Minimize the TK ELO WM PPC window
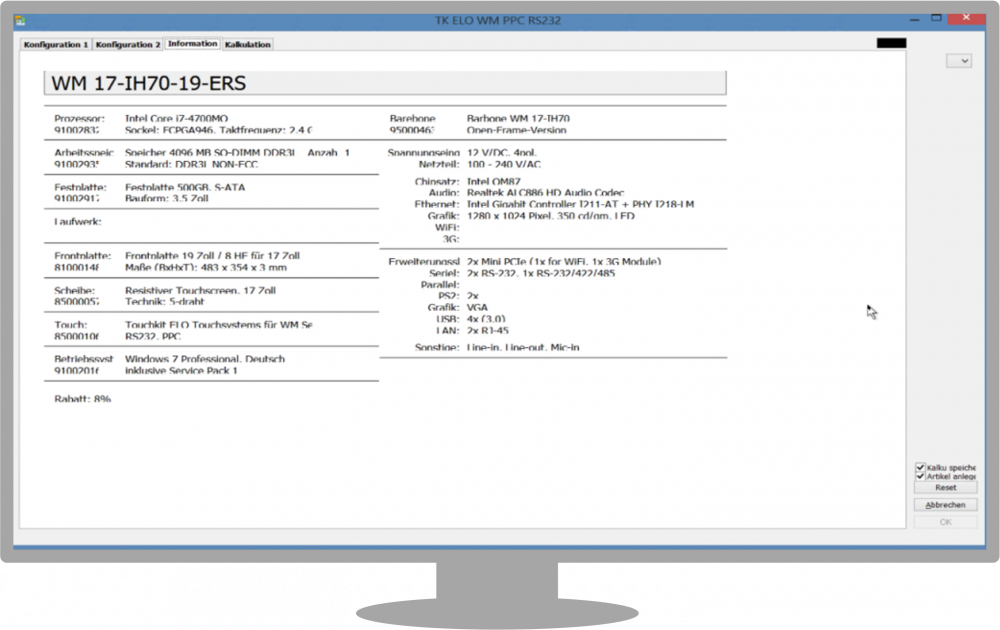This screenshot has width=1000, height=630. (913, 18)
